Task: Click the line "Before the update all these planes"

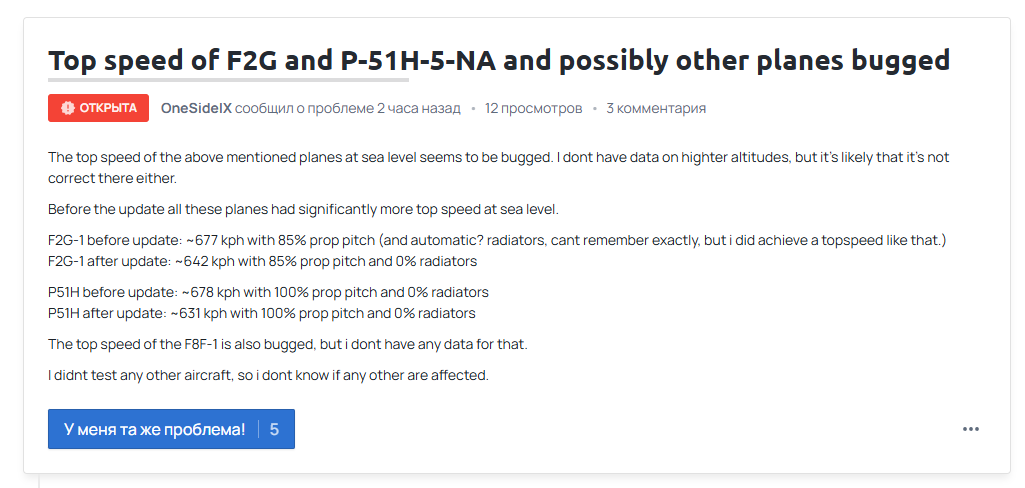Action: [303, 209]
